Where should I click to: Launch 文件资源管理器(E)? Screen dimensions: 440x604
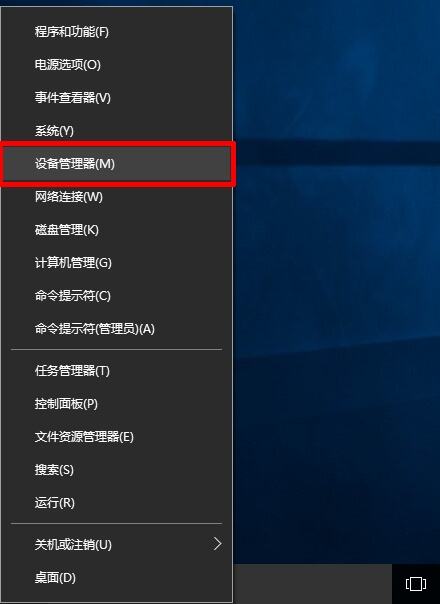(116, 437)
